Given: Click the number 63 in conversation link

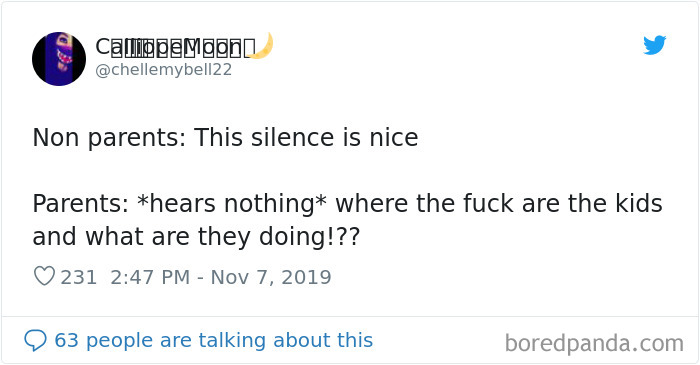Looking at the screenshot, I should click(x=66, y=340).
